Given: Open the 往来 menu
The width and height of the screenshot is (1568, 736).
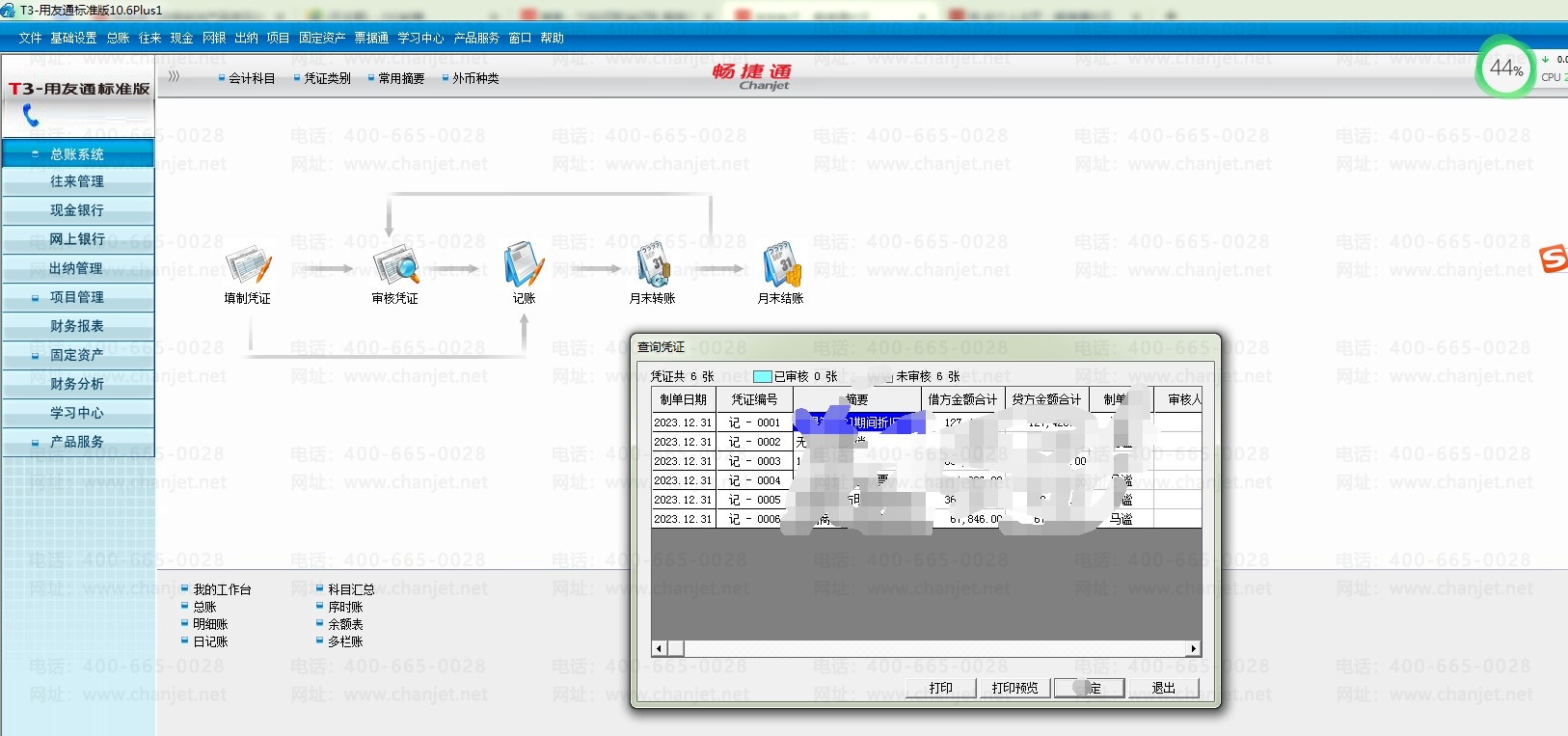Looking at the screenshot, I should 149,38.
